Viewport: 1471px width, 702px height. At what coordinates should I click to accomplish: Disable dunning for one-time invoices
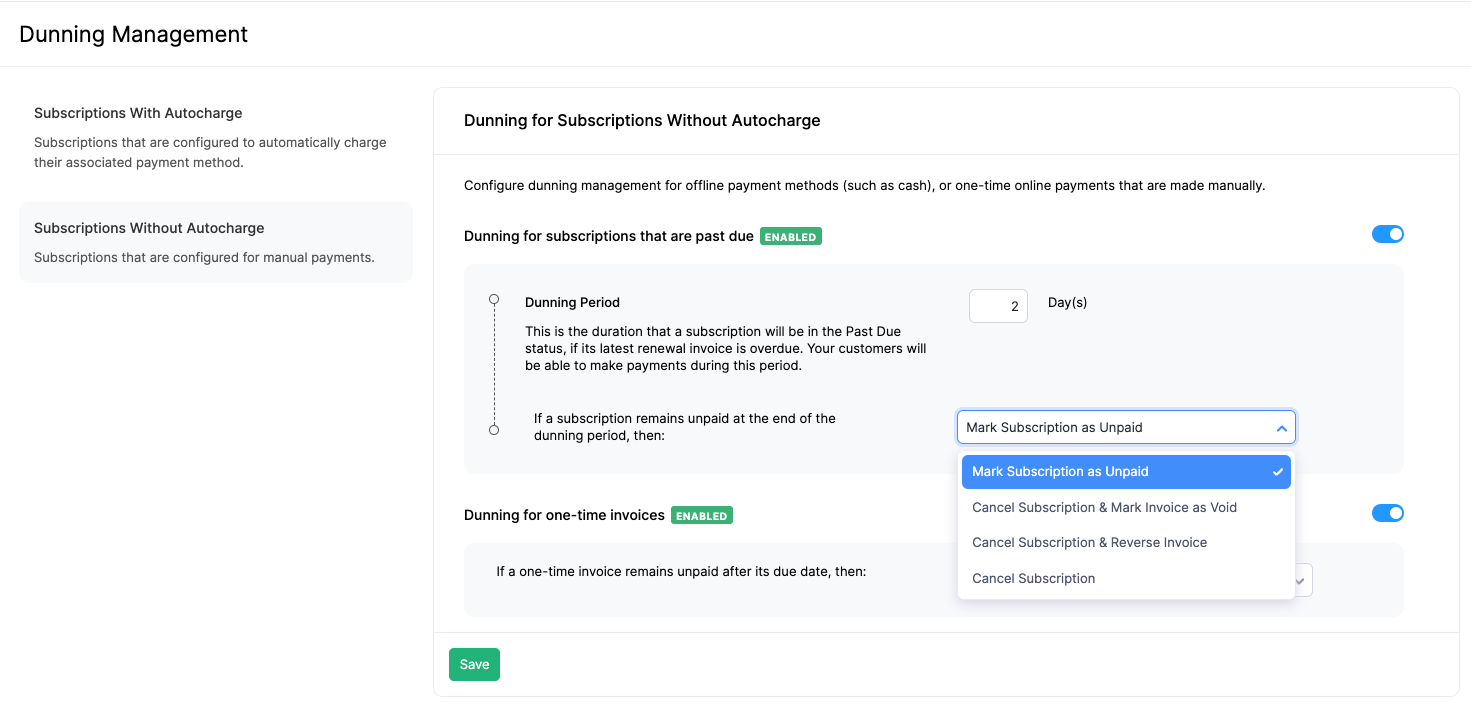click(1388, 512)
